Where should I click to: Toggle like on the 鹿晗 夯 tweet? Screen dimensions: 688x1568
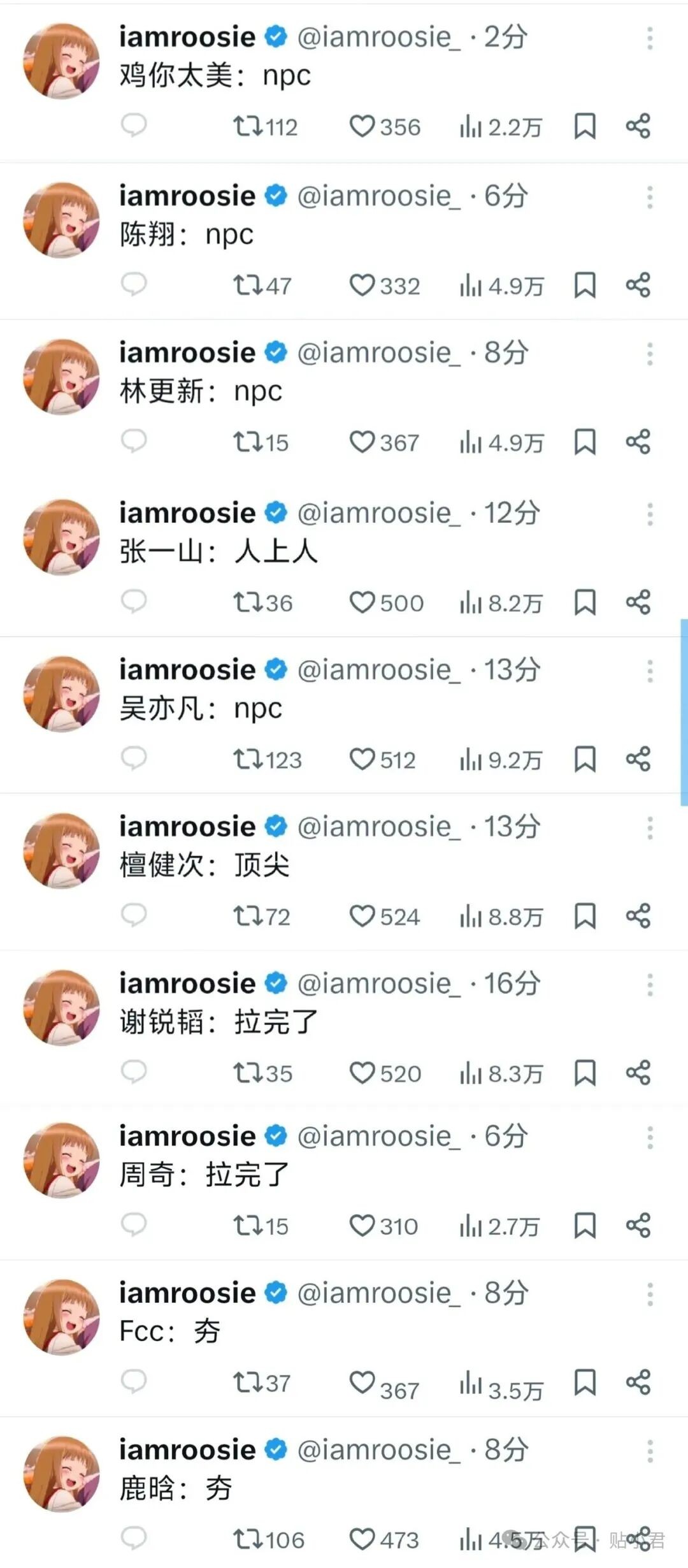pos(384,1539)
